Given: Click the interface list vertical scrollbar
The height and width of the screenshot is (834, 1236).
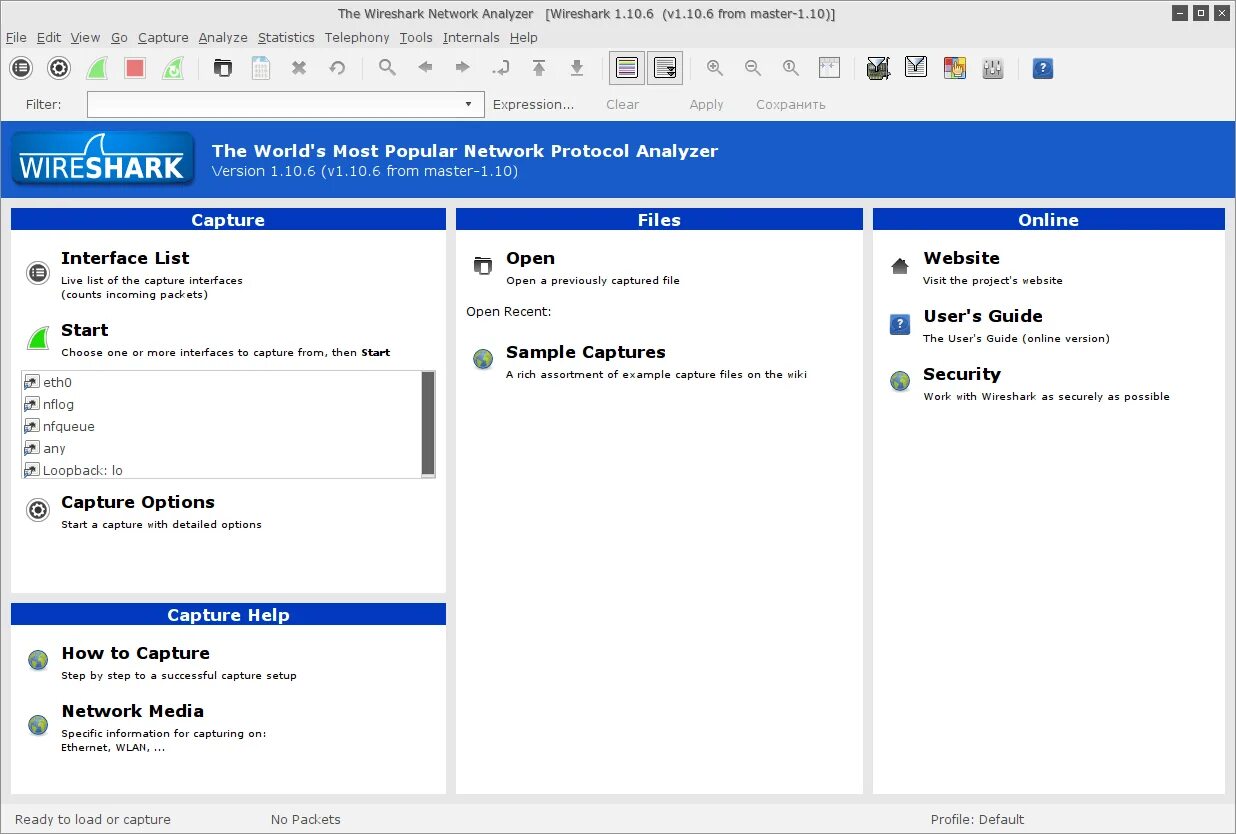Looking at the screenshot, I should coord(428,424).
